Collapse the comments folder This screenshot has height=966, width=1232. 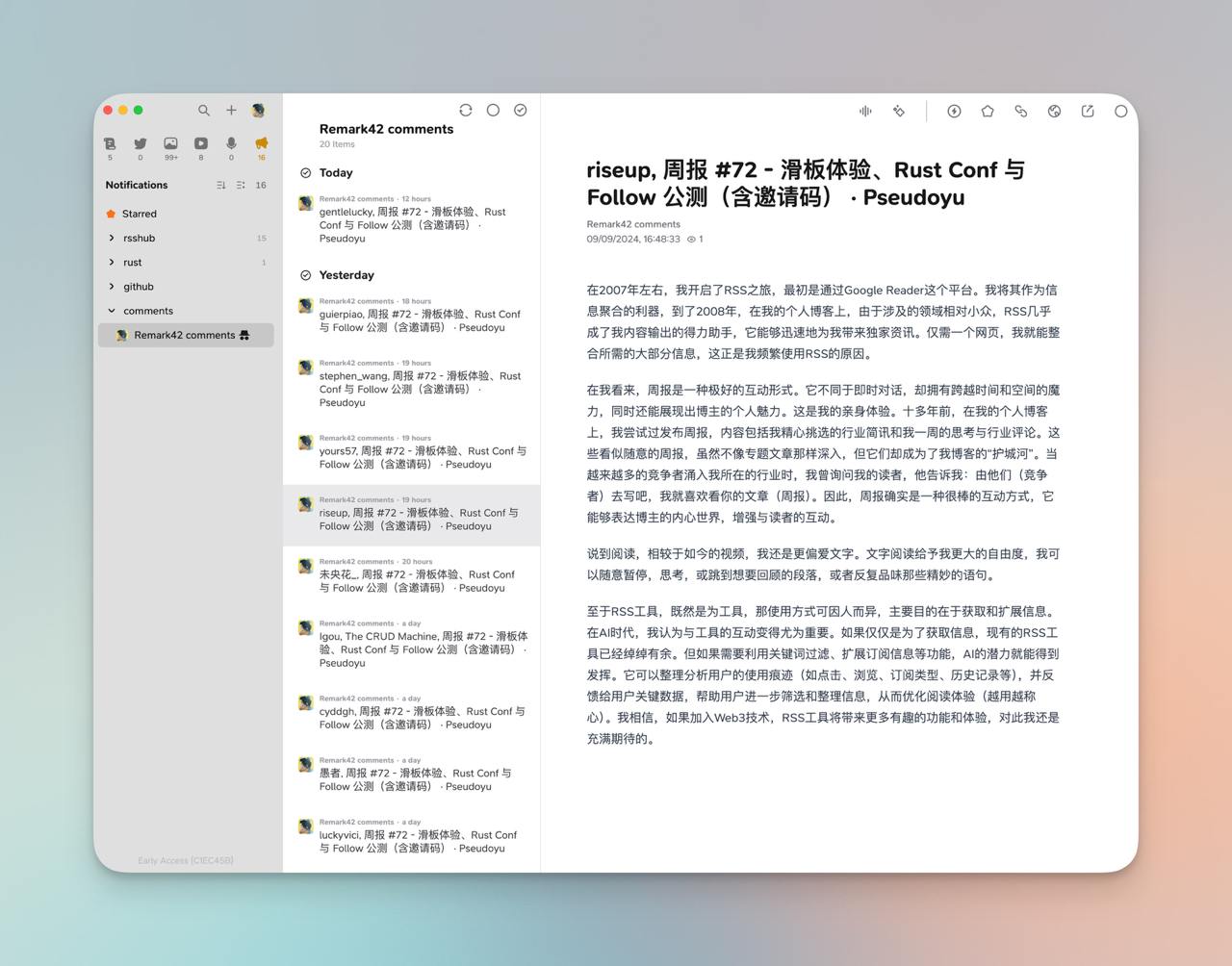(x=112, y=311)
